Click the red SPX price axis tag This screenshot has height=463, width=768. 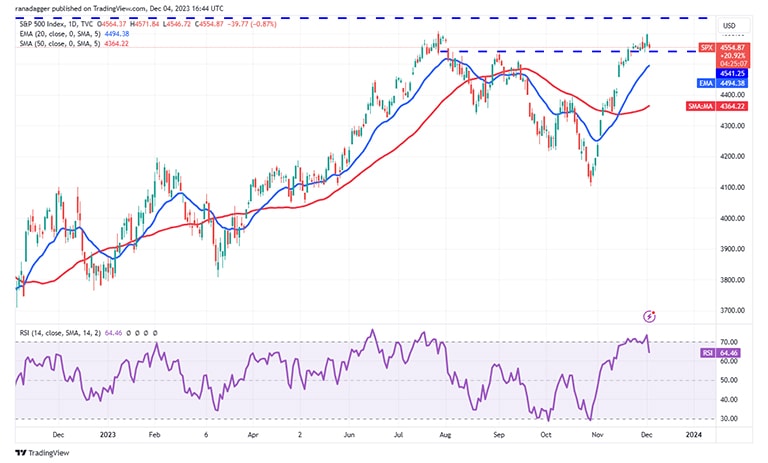[x=707, y=48]
